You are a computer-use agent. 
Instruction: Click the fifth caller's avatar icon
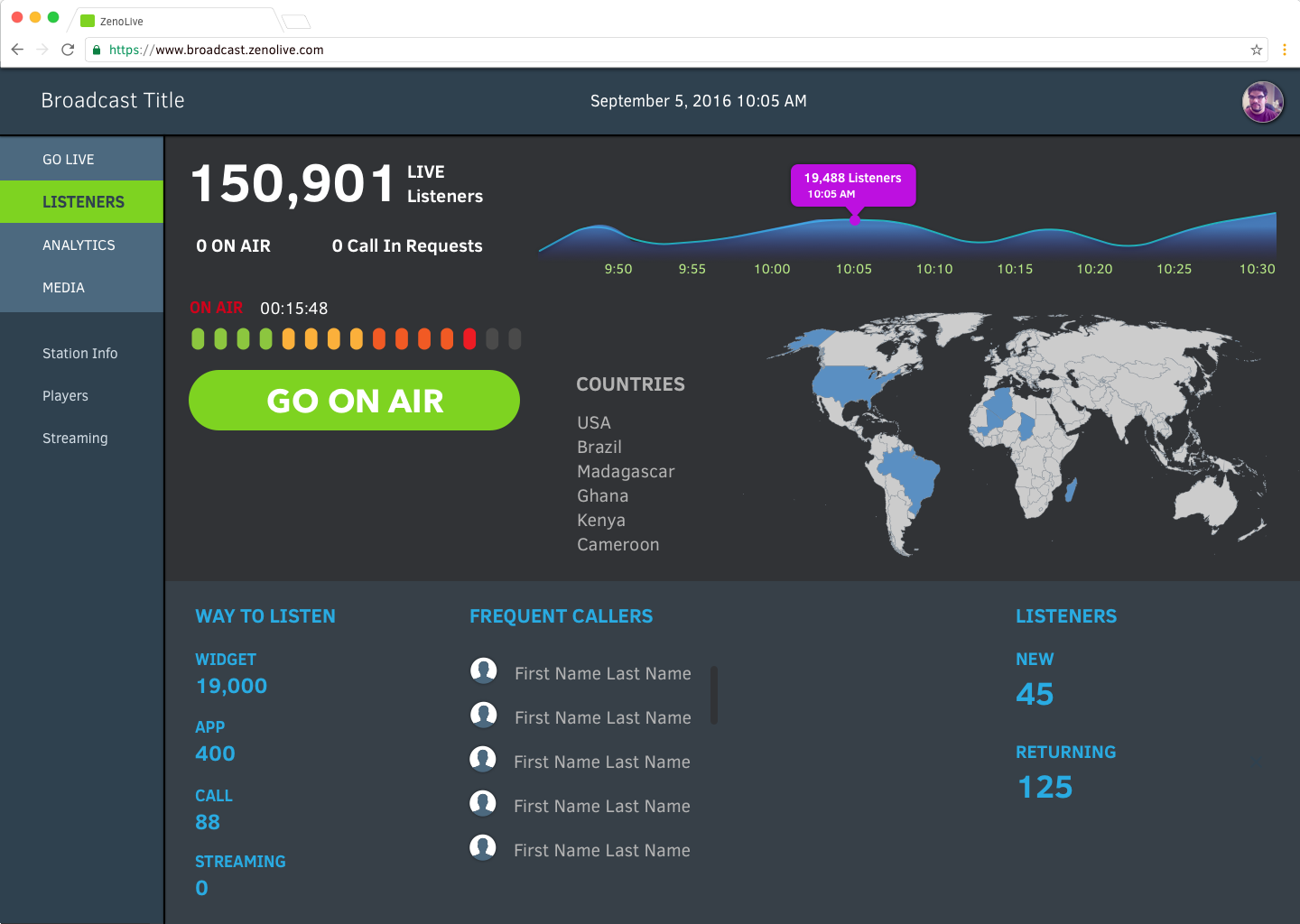pos(483,847)
